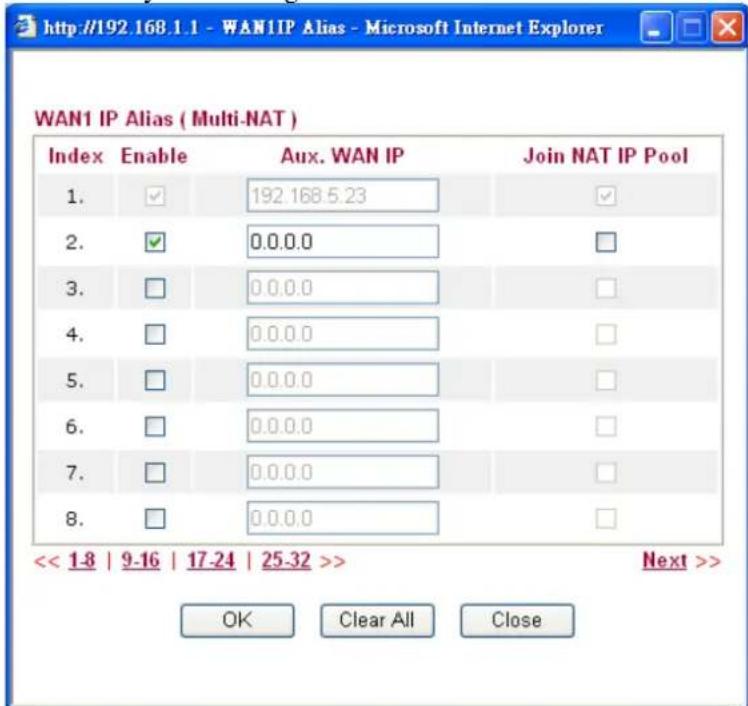Image resolution: width=748 pixels, height=706 pixels.
Task: Click the index number 2. cell
Action: pyautogui.click(x=75, y=242)
